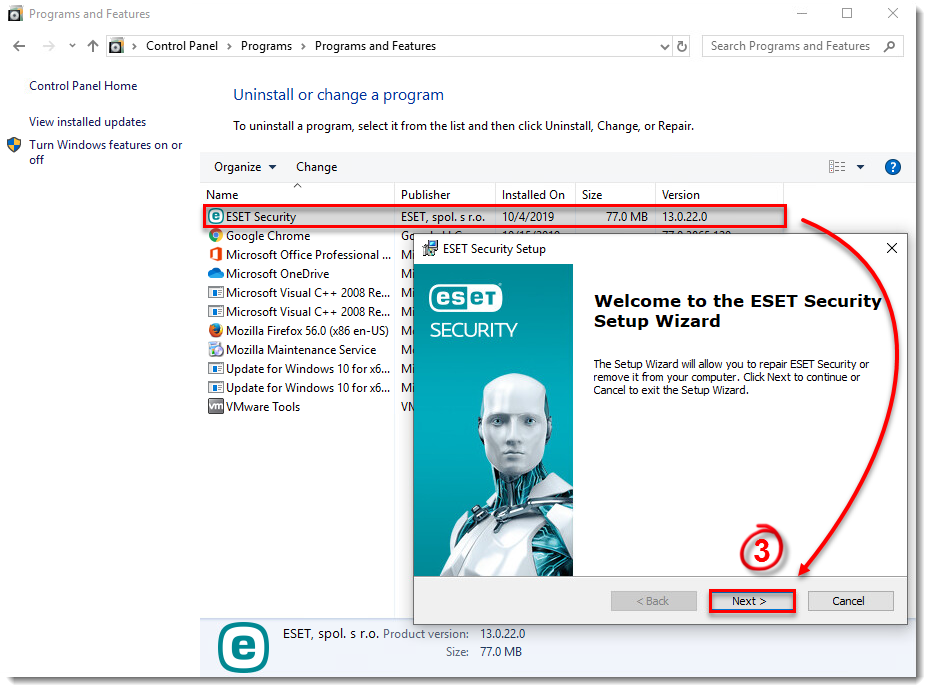The width and height of the screenshot is (925, 686).
Task: Click Next in the ESET Setup wizard
Action: (751, 601)
